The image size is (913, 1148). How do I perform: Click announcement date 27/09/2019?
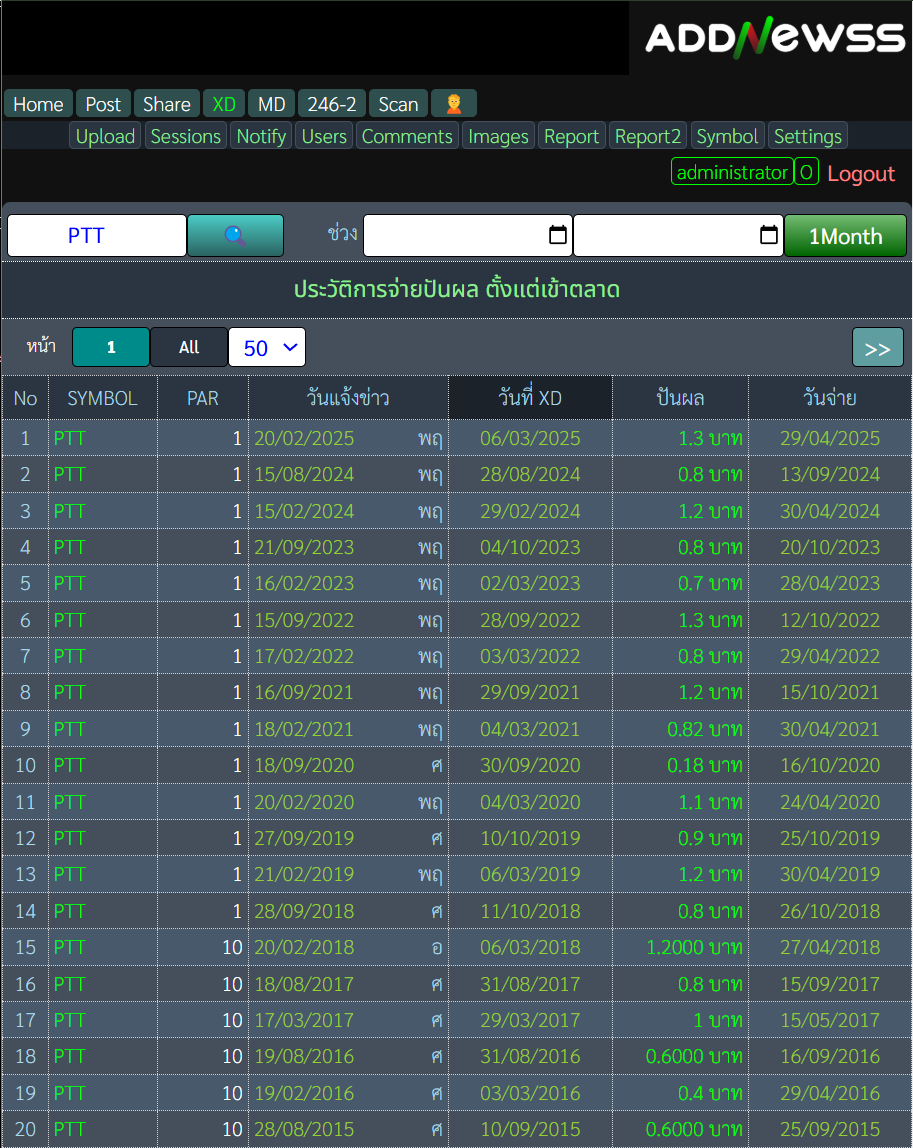[x=304, y=838]
